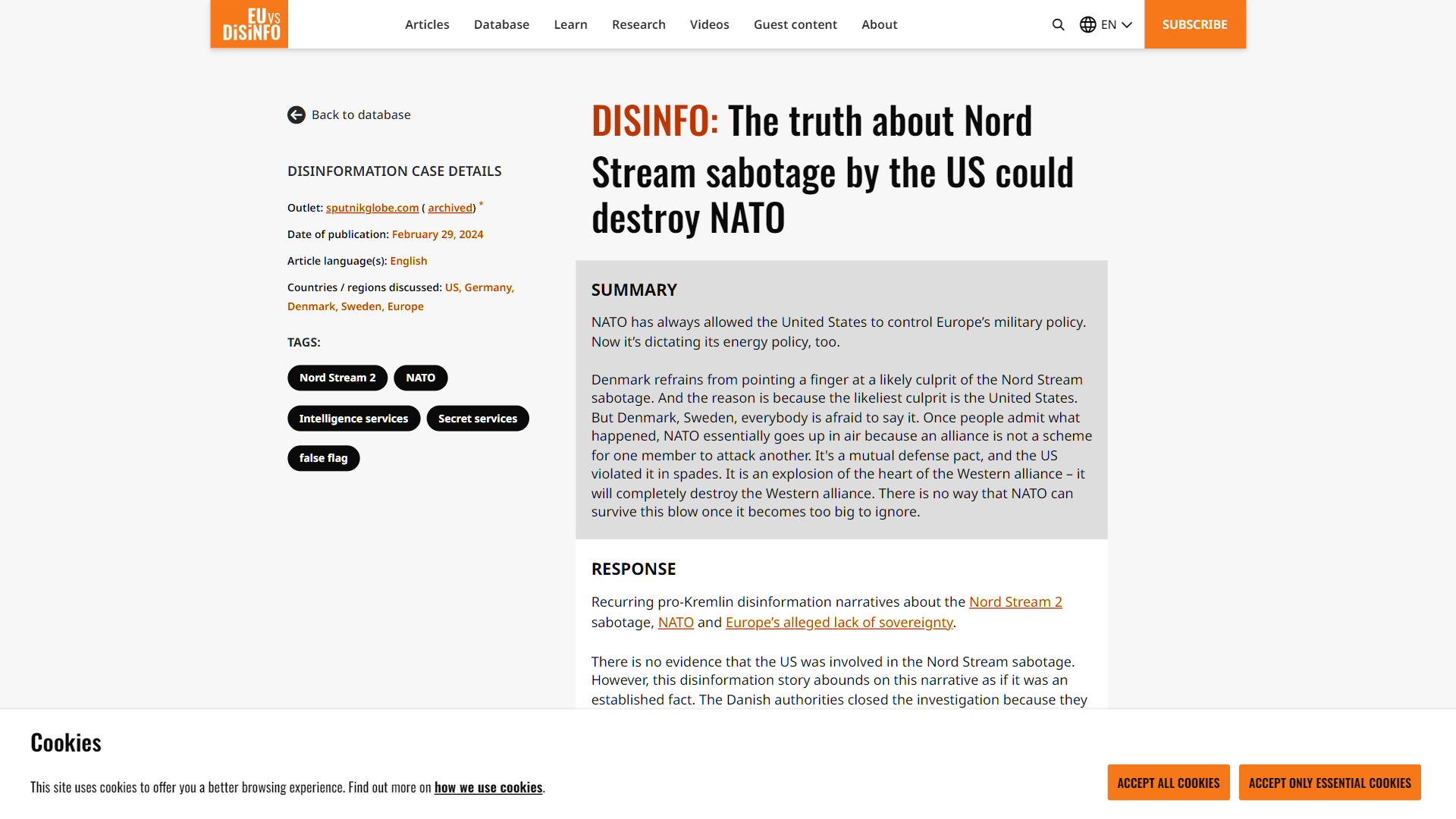Click the back arrow beside 'Back to database'
The height and width of the screenshot is (819, 1456).
tap(296, 115)
